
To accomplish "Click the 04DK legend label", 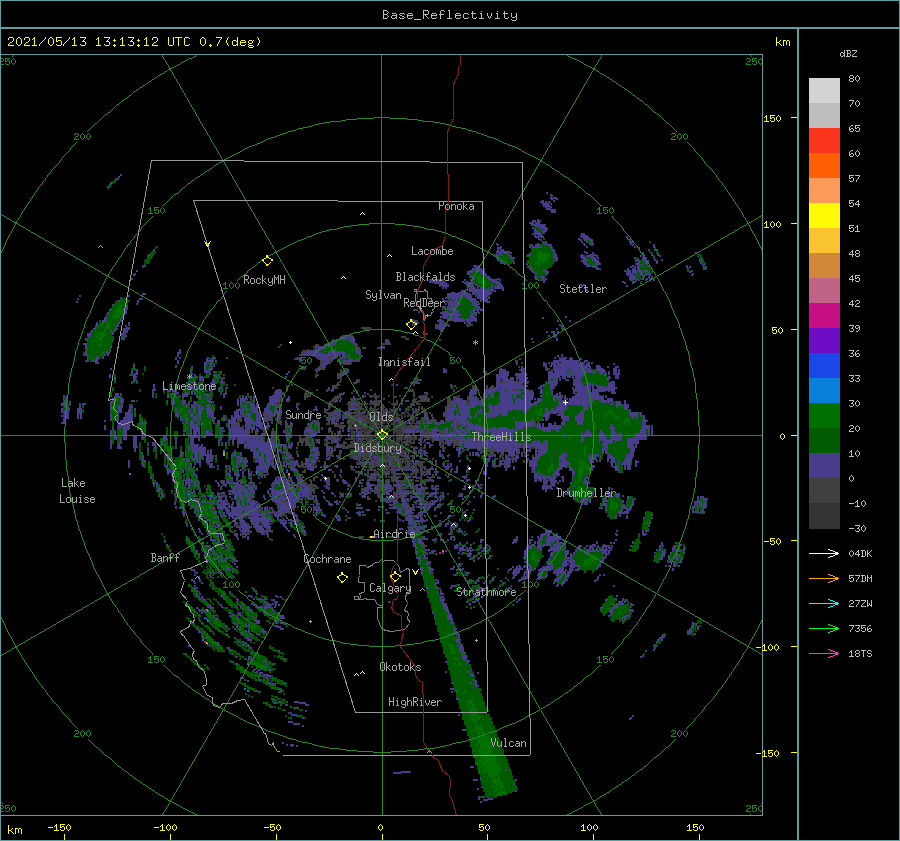I will point(860,553).
